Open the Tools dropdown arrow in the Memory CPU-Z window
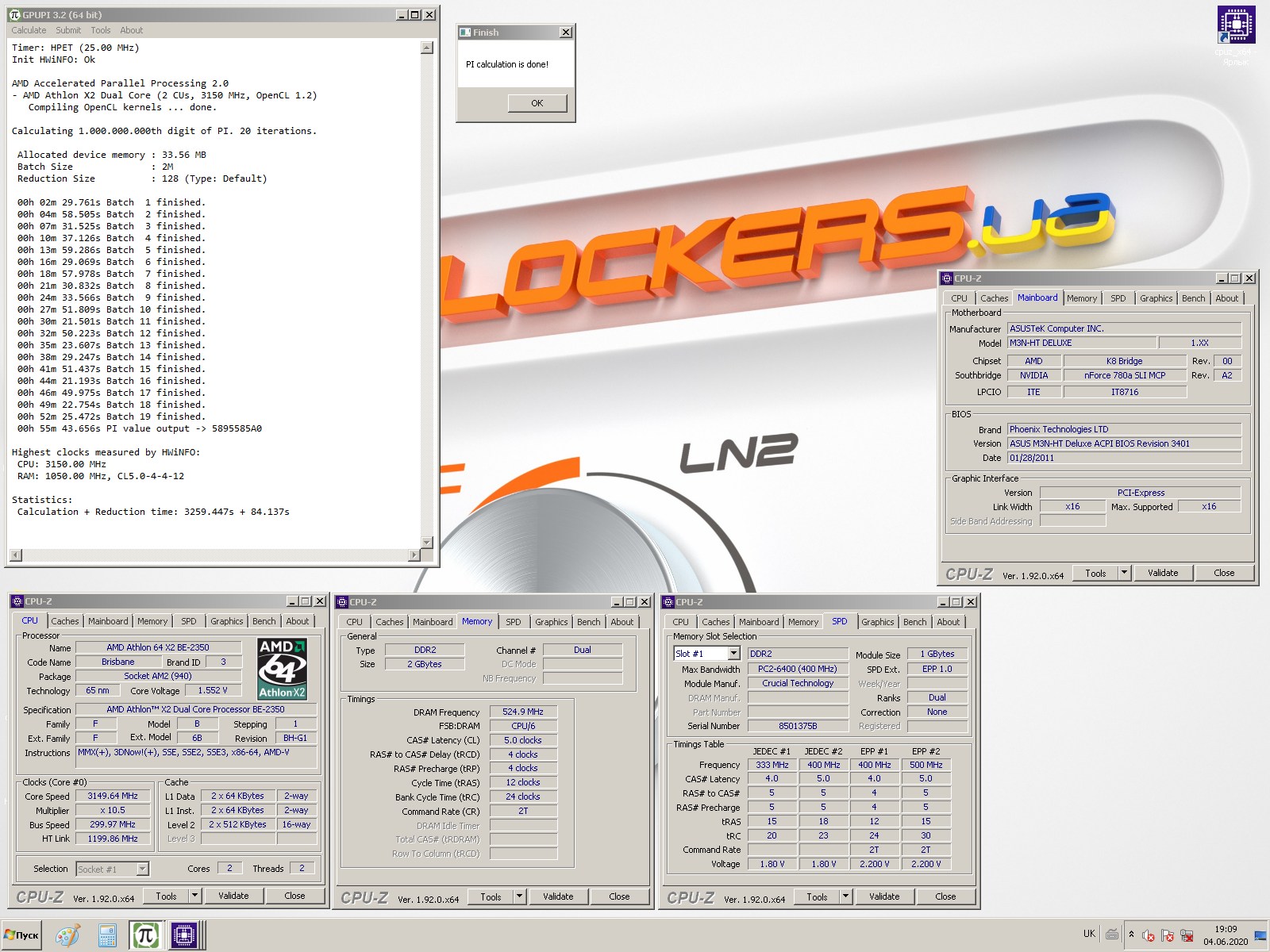Image resolution: width=1270 pixels, height=952 pixels. click(x=519, y=896)
